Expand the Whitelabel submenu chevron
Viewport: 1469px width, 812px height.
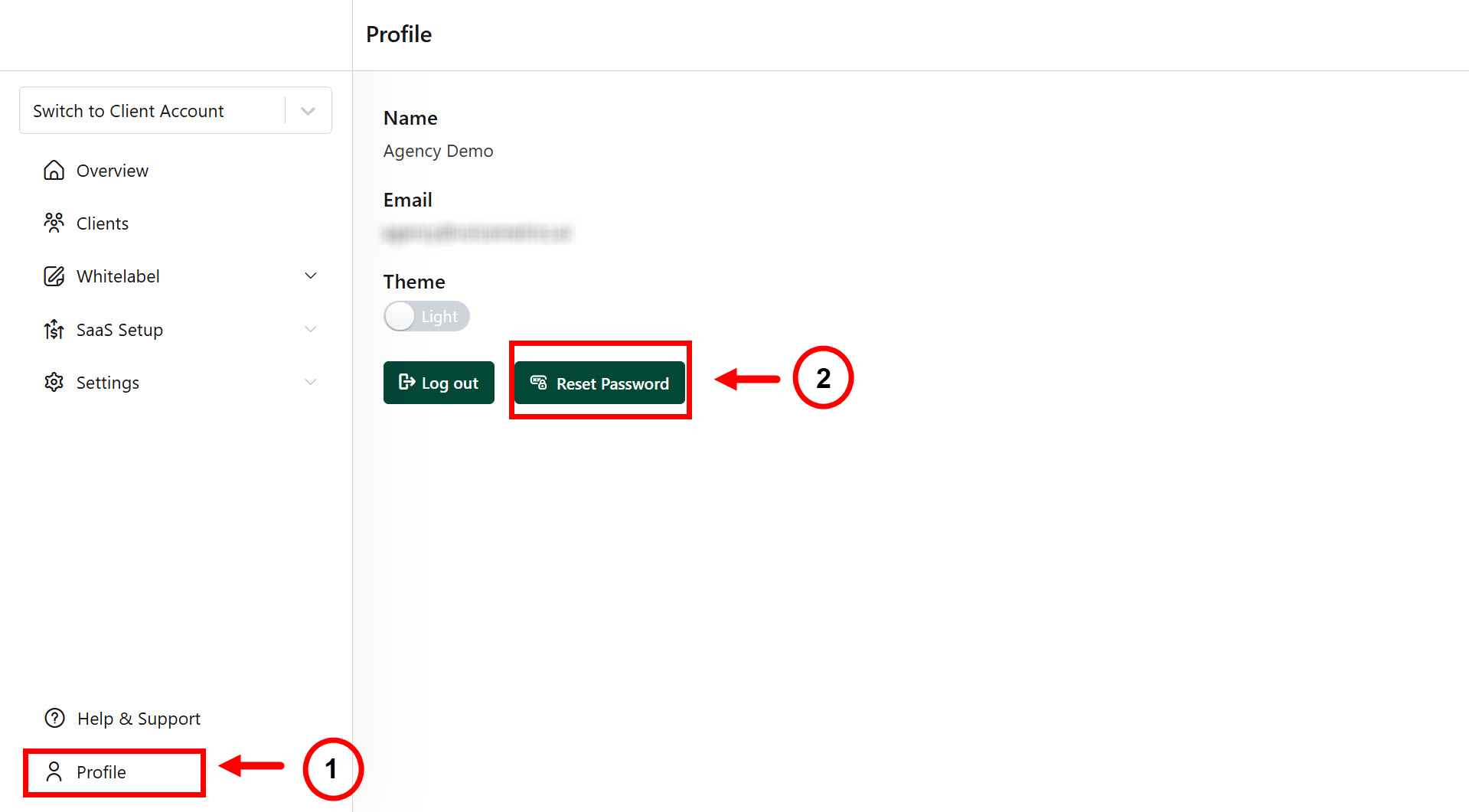[x=311, y=276]
